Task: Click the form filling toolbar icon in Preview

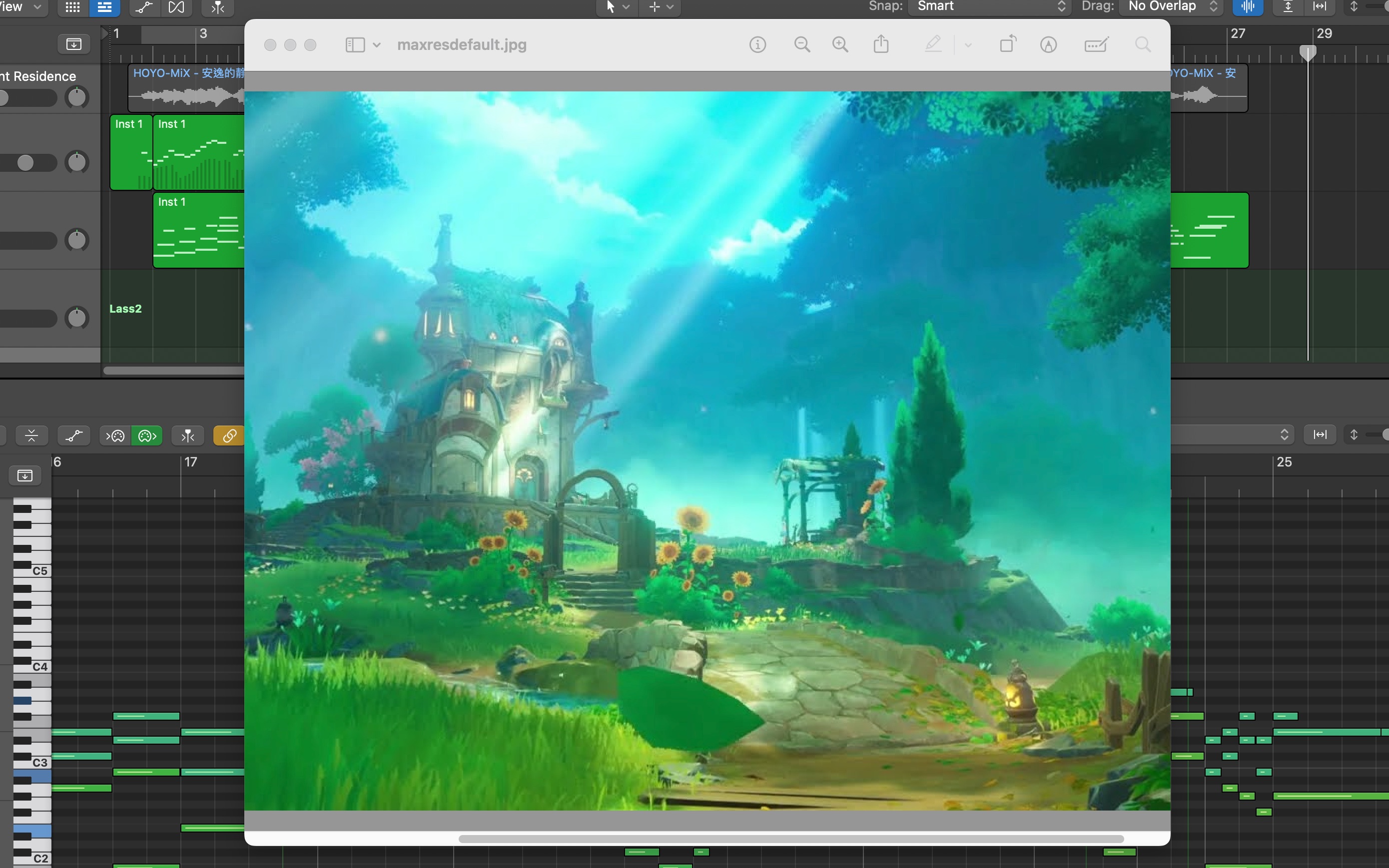Action: point(1096,45)
